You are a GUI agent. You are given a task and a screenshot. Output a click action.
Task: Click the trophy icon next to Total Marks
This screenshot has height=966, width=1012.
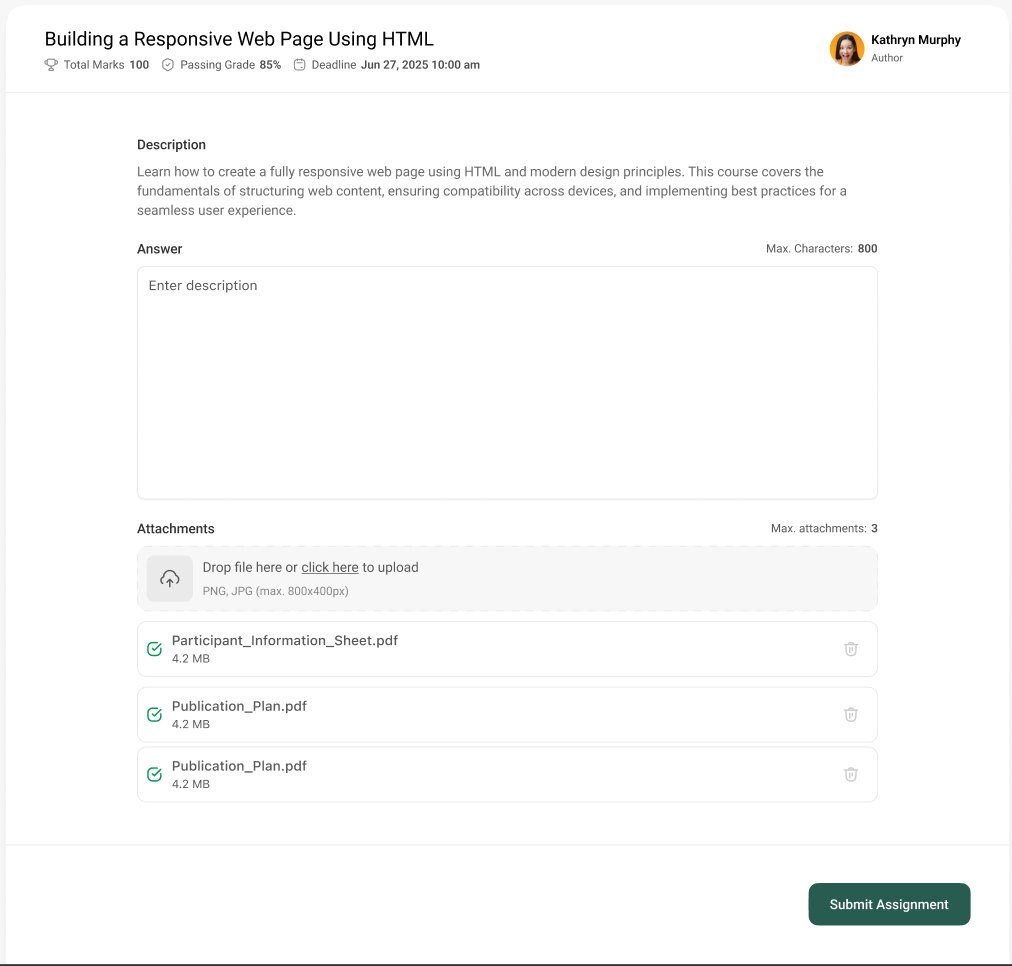tap(50, 64)
